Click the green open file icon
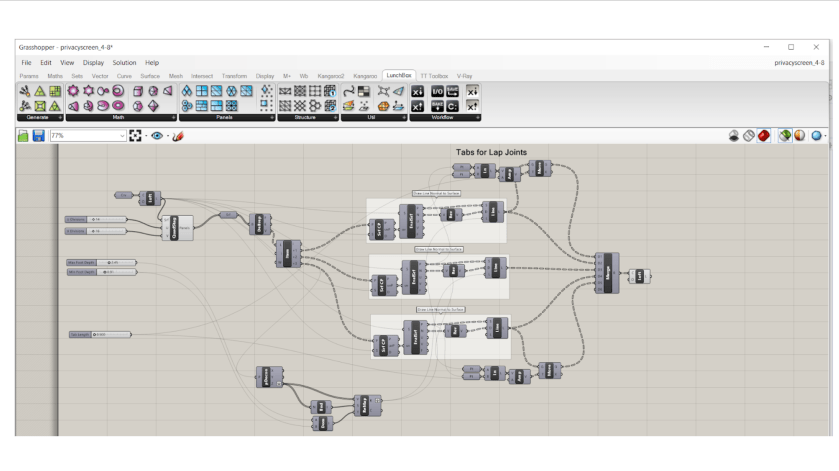Viewport: 839px width, 471px height. click(x=23, y=135)
